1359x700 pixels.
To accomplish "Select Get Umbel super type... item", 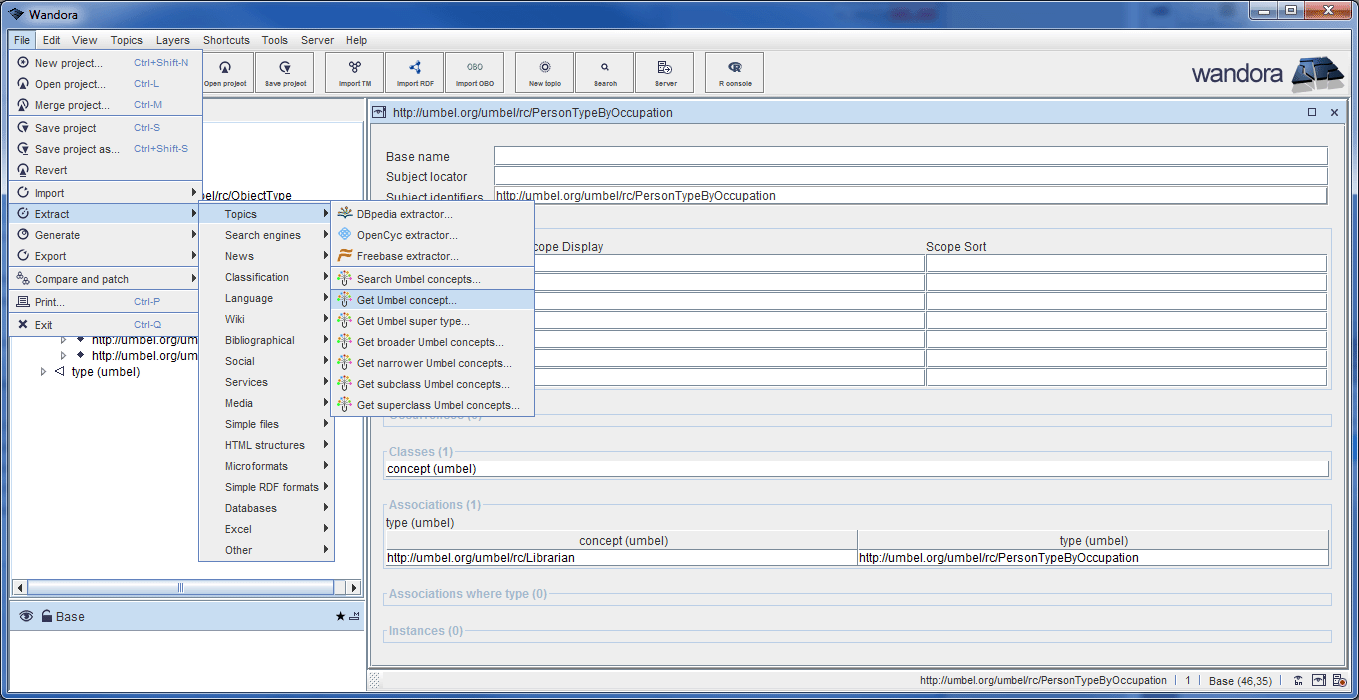I will pyautogui.click(x=433, y=321).
